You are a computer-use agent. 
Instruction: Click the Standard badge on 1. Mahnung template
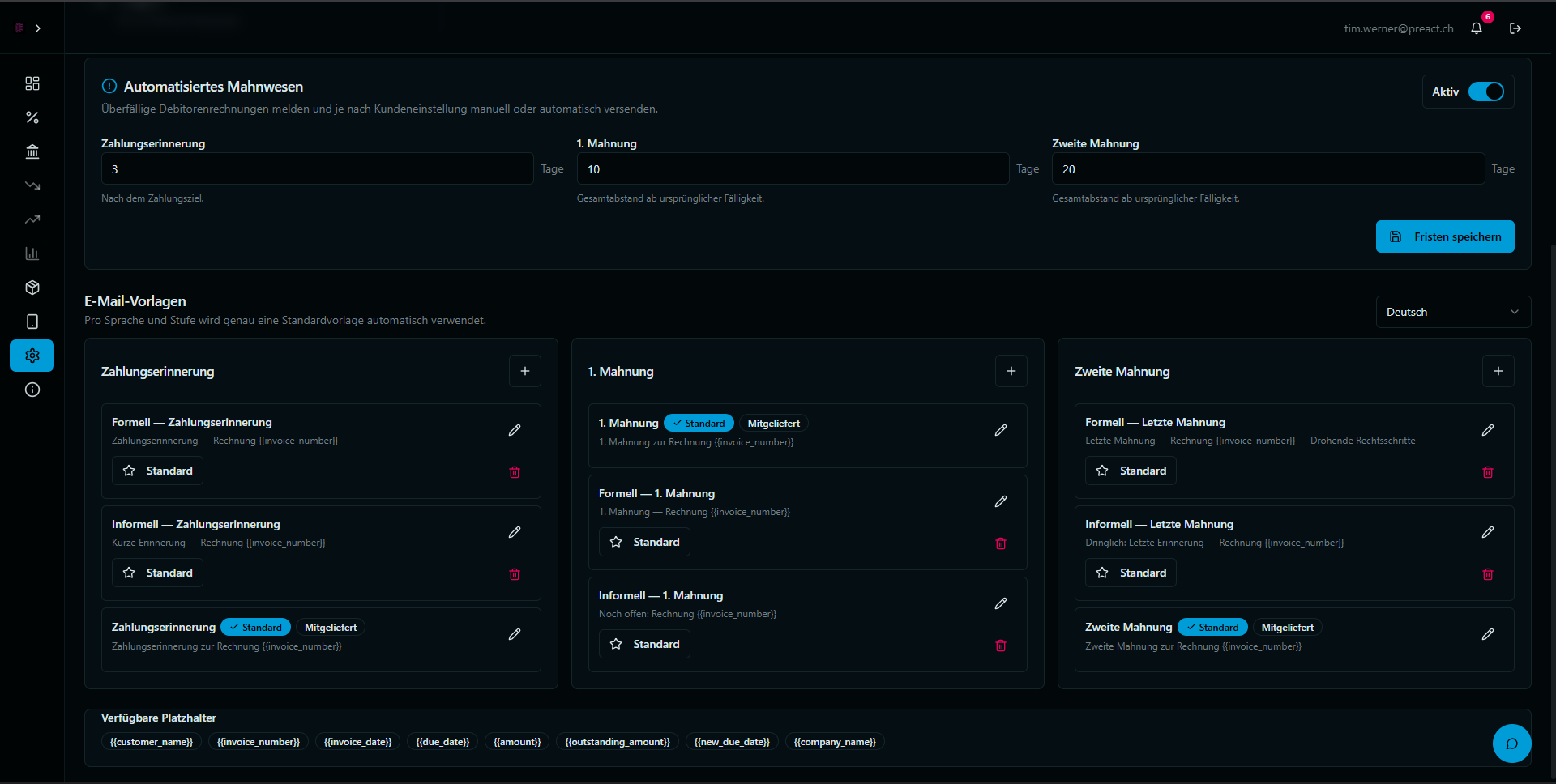point(699,424)
